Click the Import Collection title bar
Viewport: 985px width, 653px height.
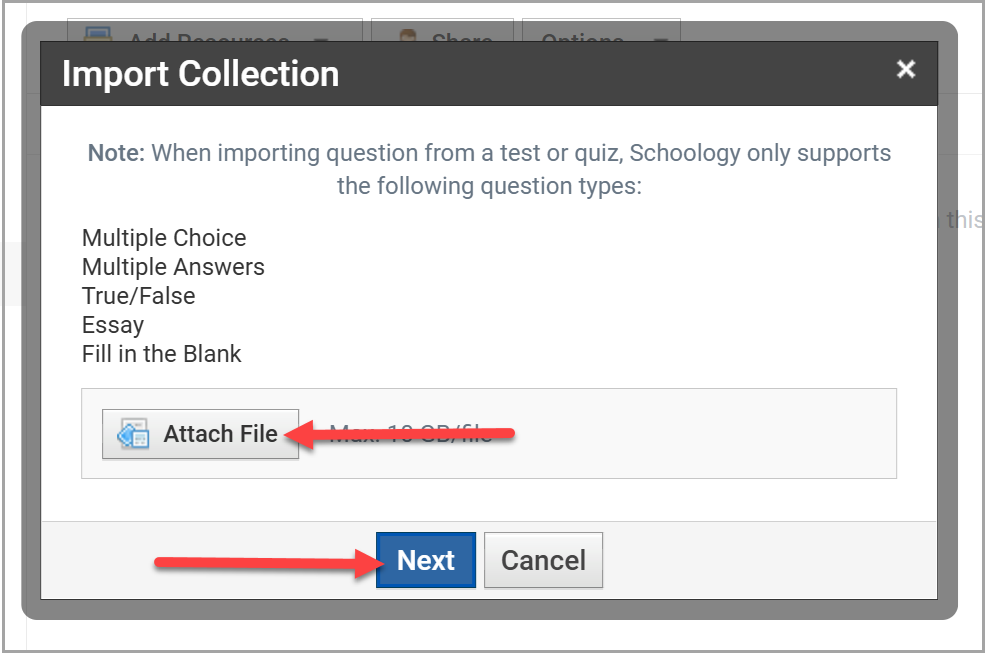tap(489, 74)
